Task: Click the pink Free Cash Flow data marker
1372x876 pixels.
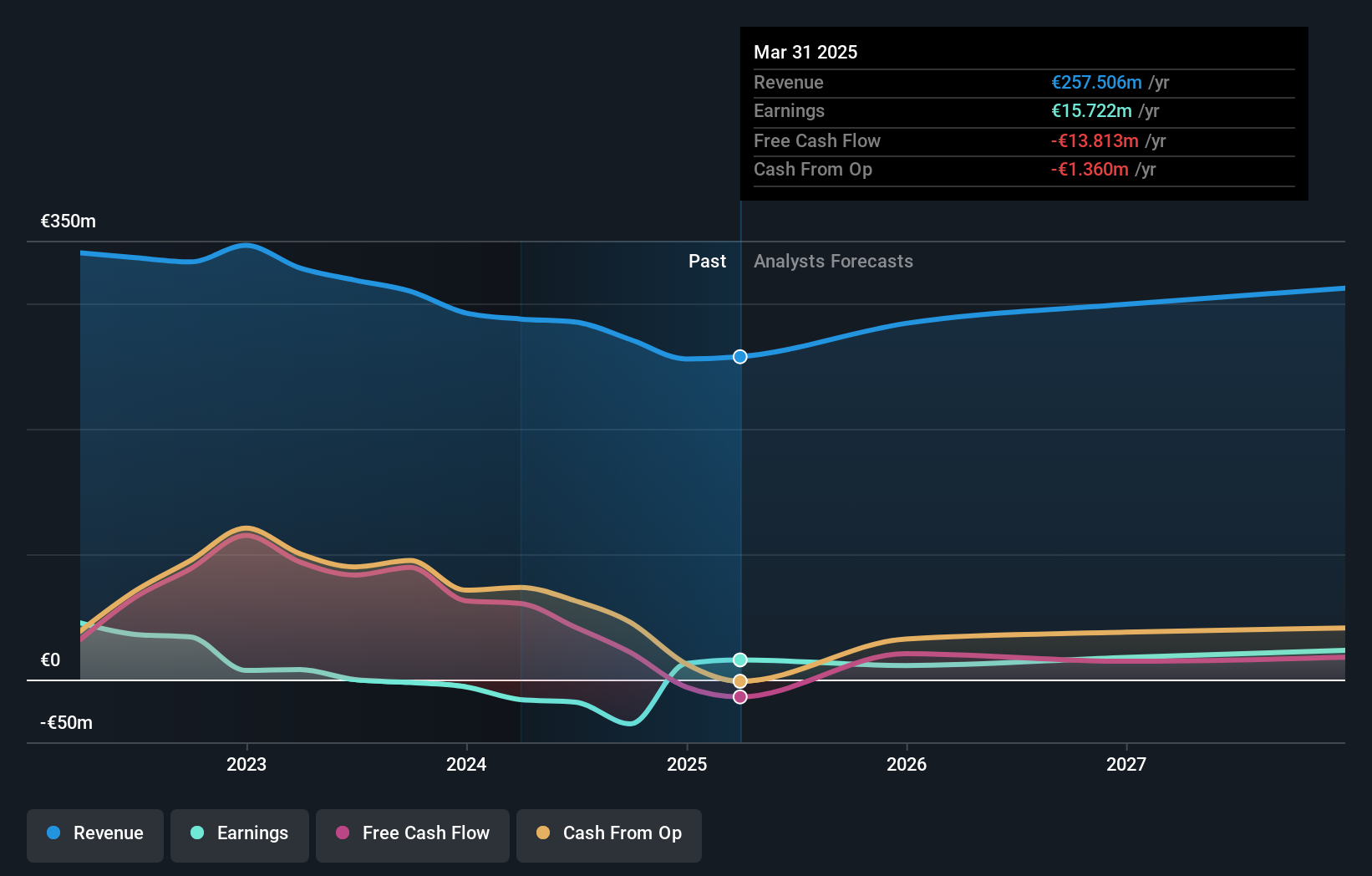Action: coord(740,697)
